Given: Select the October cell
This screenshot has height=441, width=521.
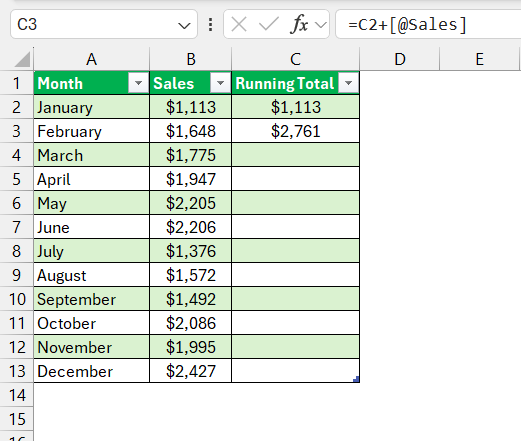Looking at the screenshot, I should pyautogui.click(x=92, y=323).
